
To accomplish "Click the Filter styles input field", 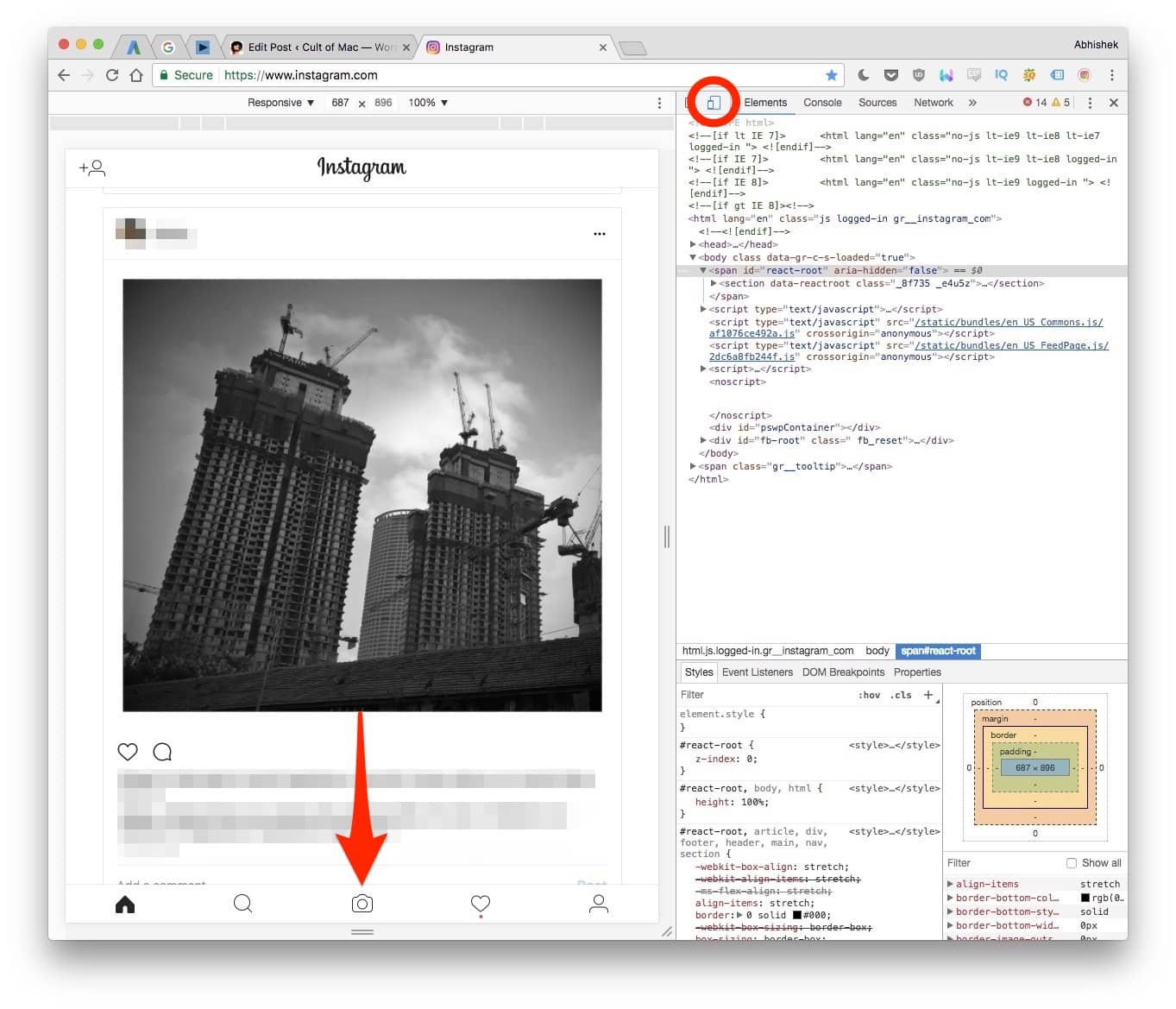I will point(759,695).
